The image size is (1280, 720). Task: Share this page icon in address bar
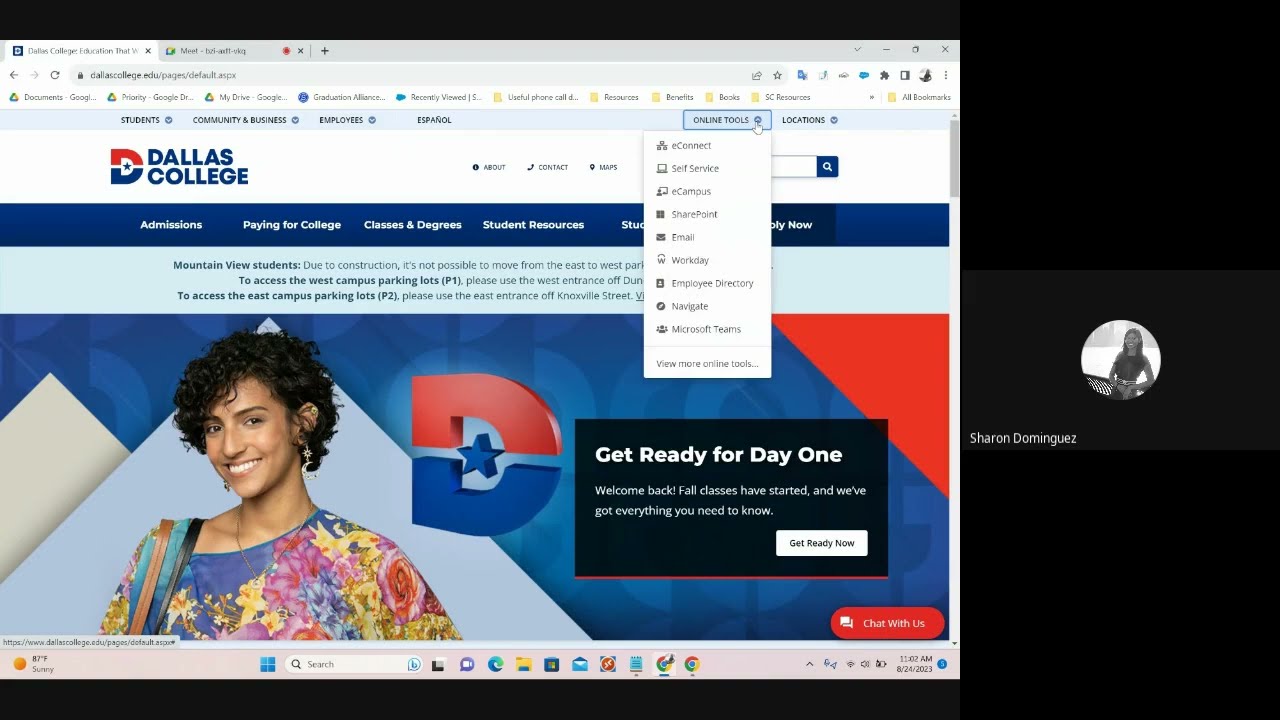pos(757,75)
